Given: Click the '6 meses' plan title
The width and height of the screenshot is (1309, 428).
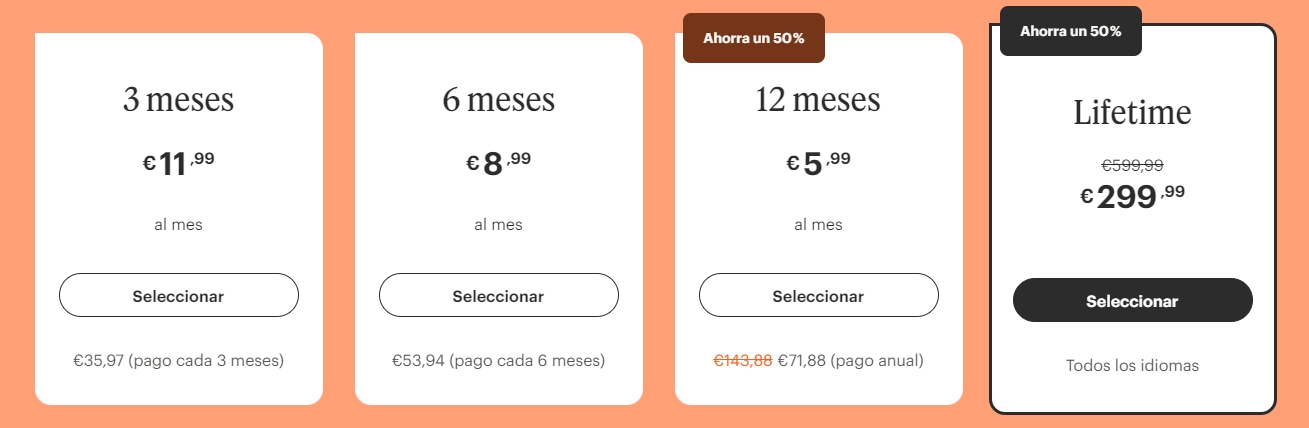Looking at the screenshot, I should pos(498,100).
